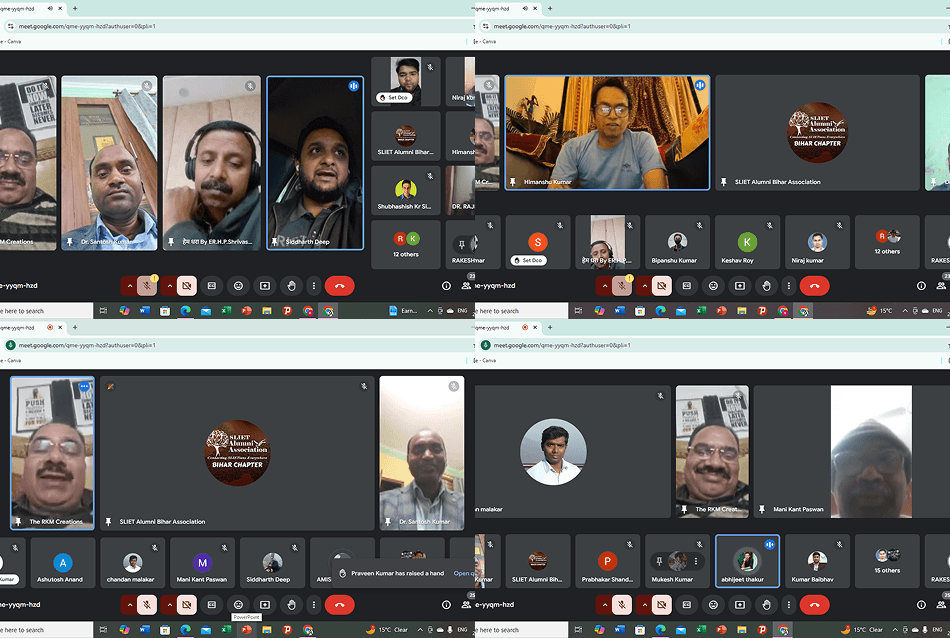View site information in top-left address bar
This screenshot has height=638, width=950.
pos(10,26)
